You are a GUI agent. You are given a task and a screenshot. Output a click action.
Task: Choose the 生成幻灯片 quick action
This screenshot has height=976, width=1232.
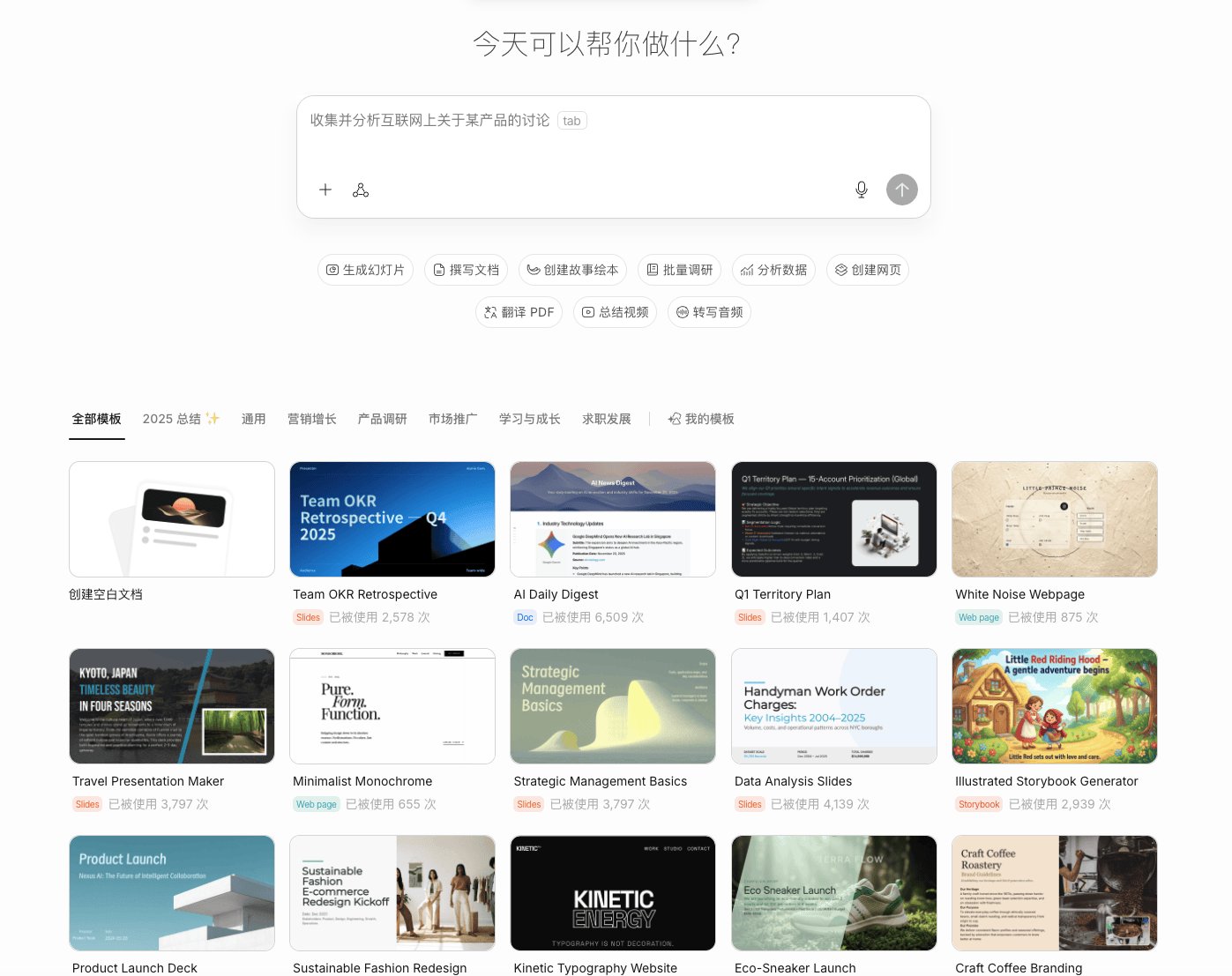tap(365, 270)
